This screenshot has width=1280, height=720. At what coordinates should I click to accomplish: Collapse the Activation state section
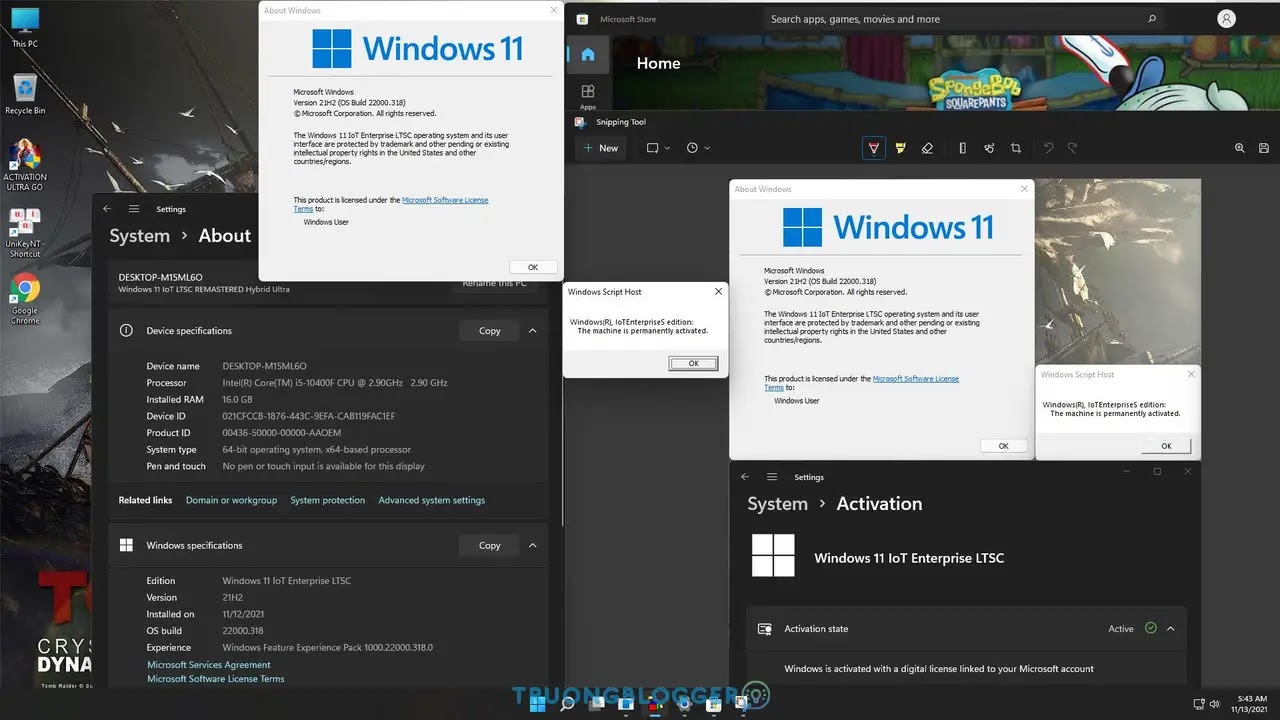pos(1170,629)
